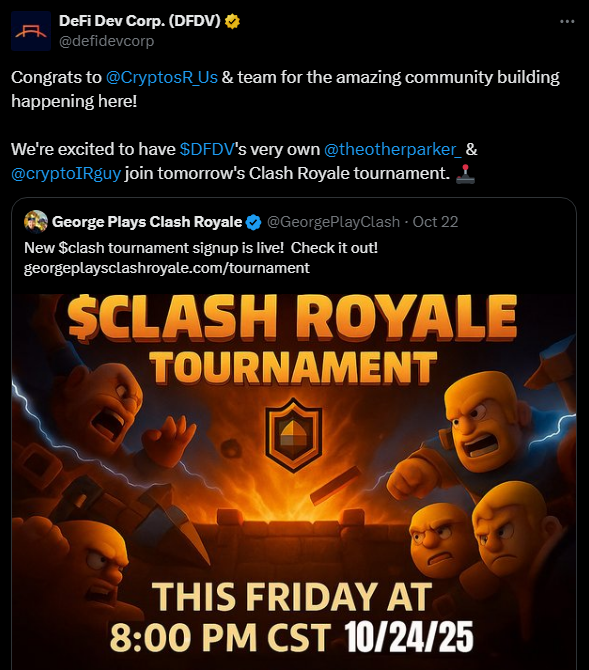Click the DeFi Dev Corp. (DFDV) display name
Screen dimensions: 589x670
click(139, 21)
